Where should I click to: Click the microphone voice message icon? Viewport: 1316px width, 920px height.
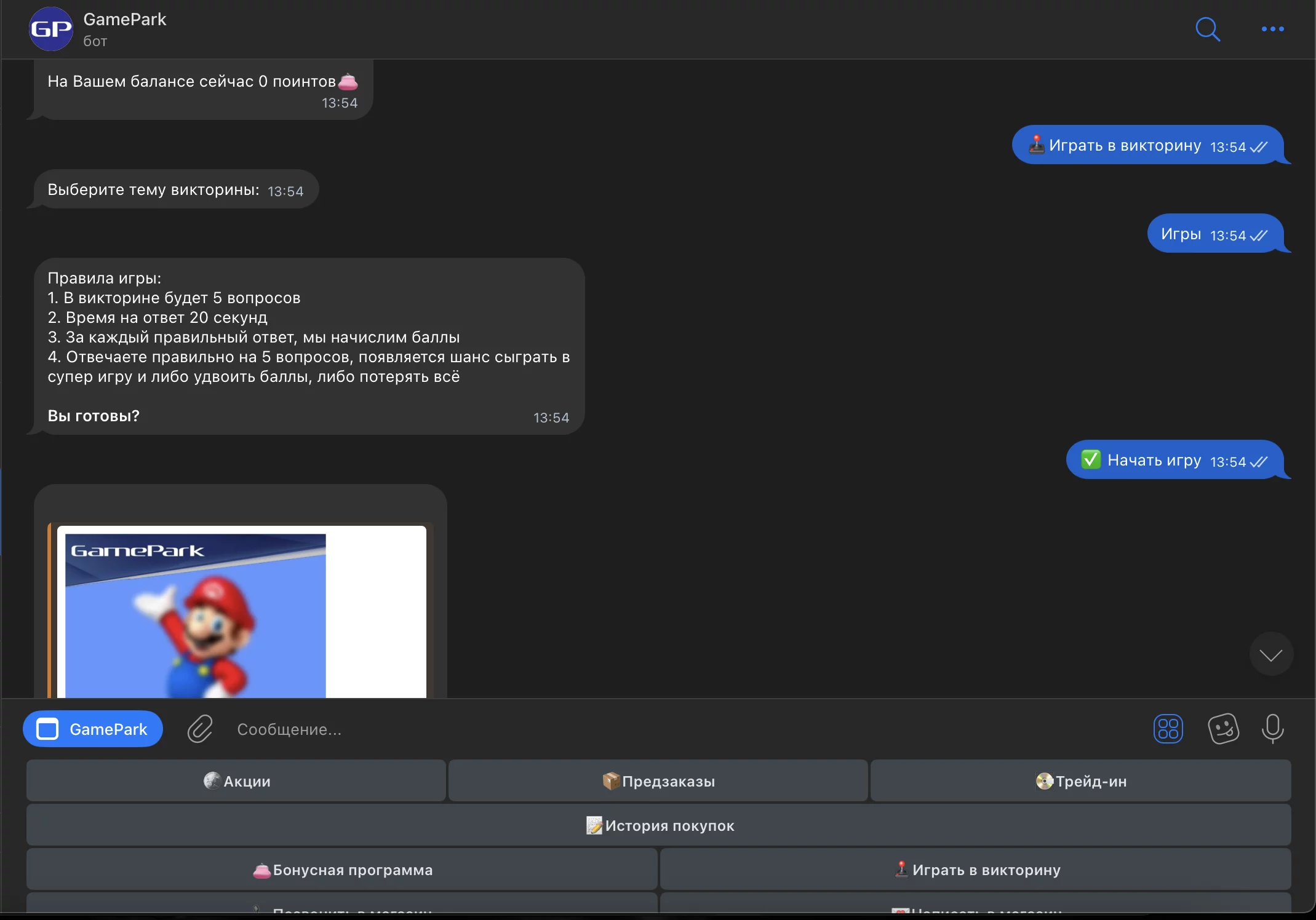pyautogui.click(x=1272, y=729)
